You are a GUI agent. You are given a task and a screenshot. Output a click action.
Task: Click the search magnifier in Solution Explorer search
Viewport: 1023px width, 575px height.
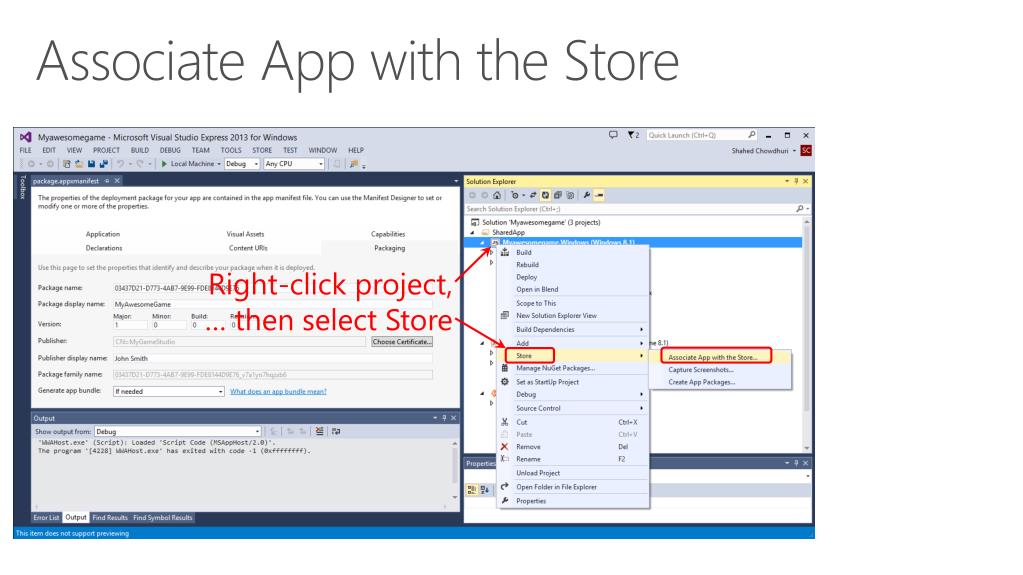[x=799, y=209]
